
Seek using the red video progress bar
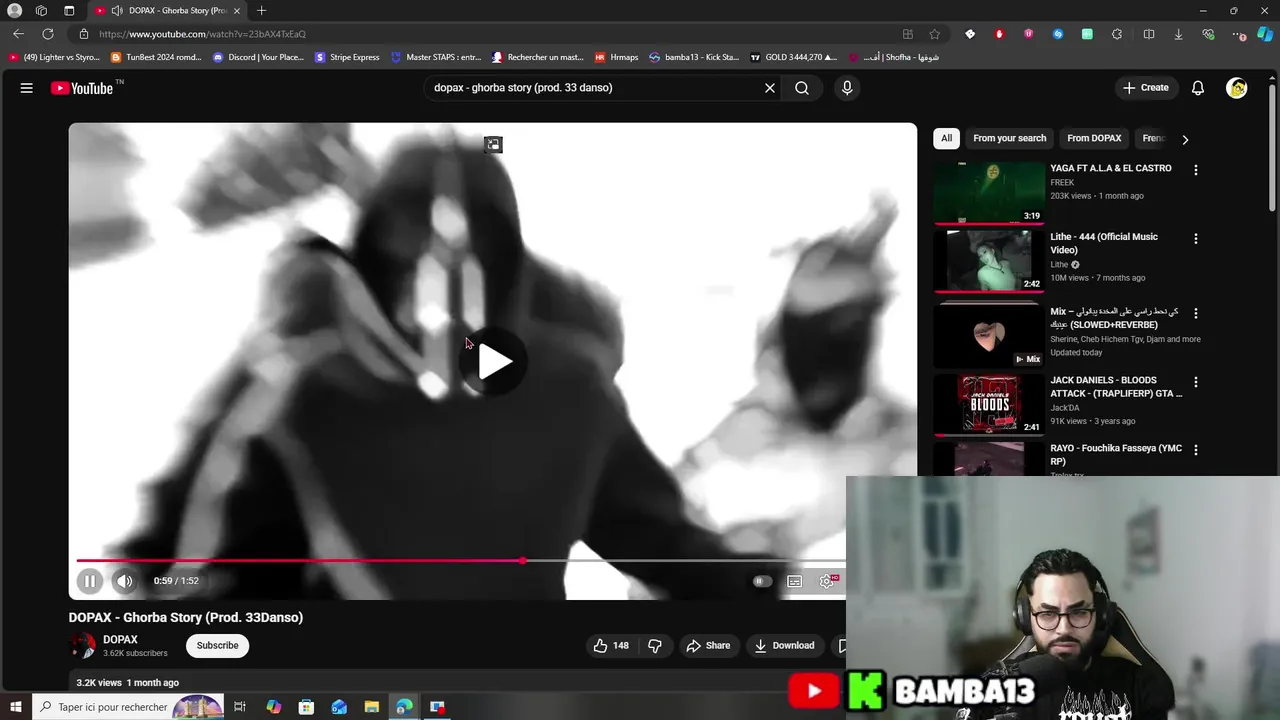pyautogui.click(x=460, y=561)
